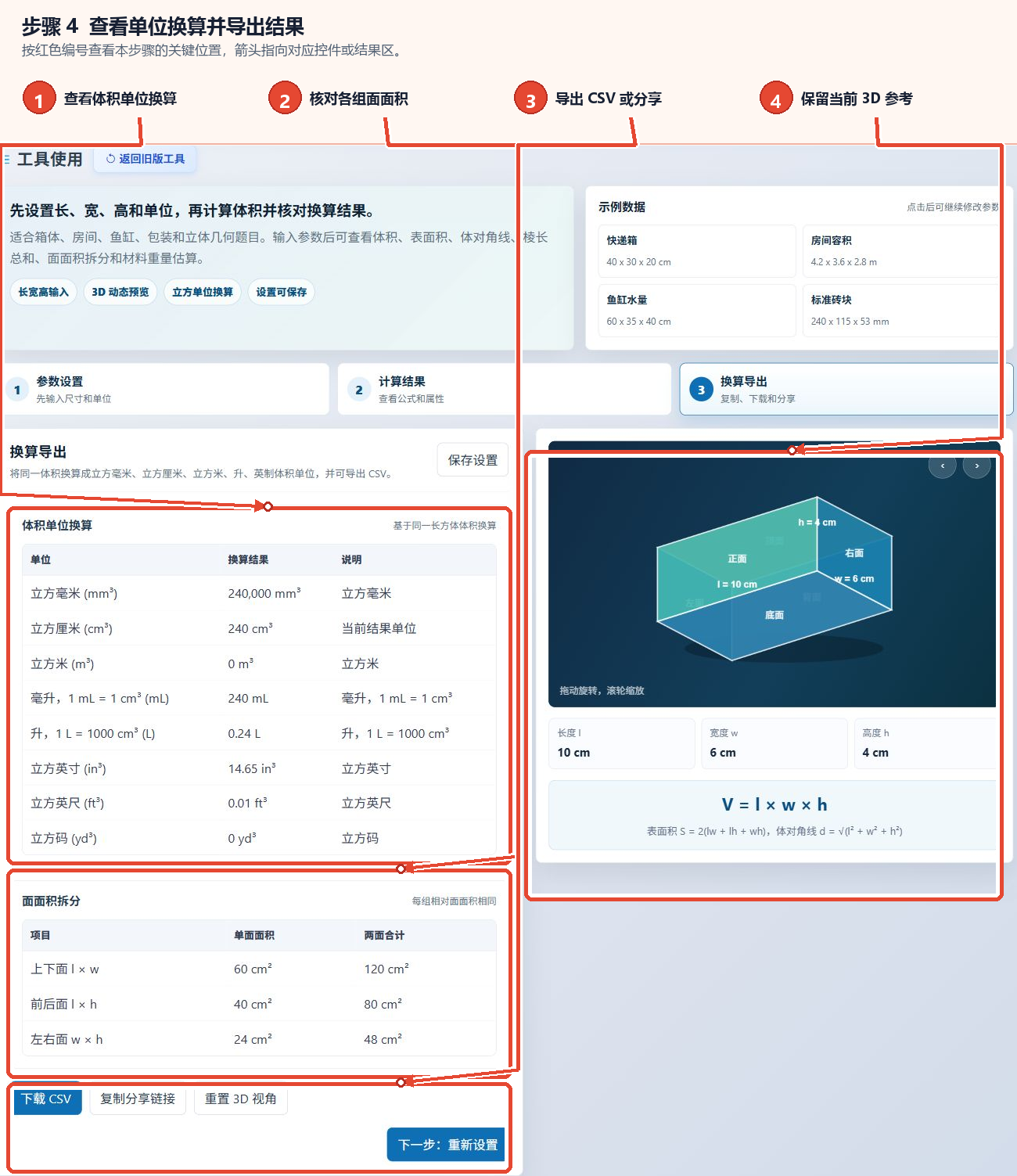The width and height of the screenshot is (1017, 1176).
Task: Load the 快递箱 example data card
Action: (x=697, y=251)
